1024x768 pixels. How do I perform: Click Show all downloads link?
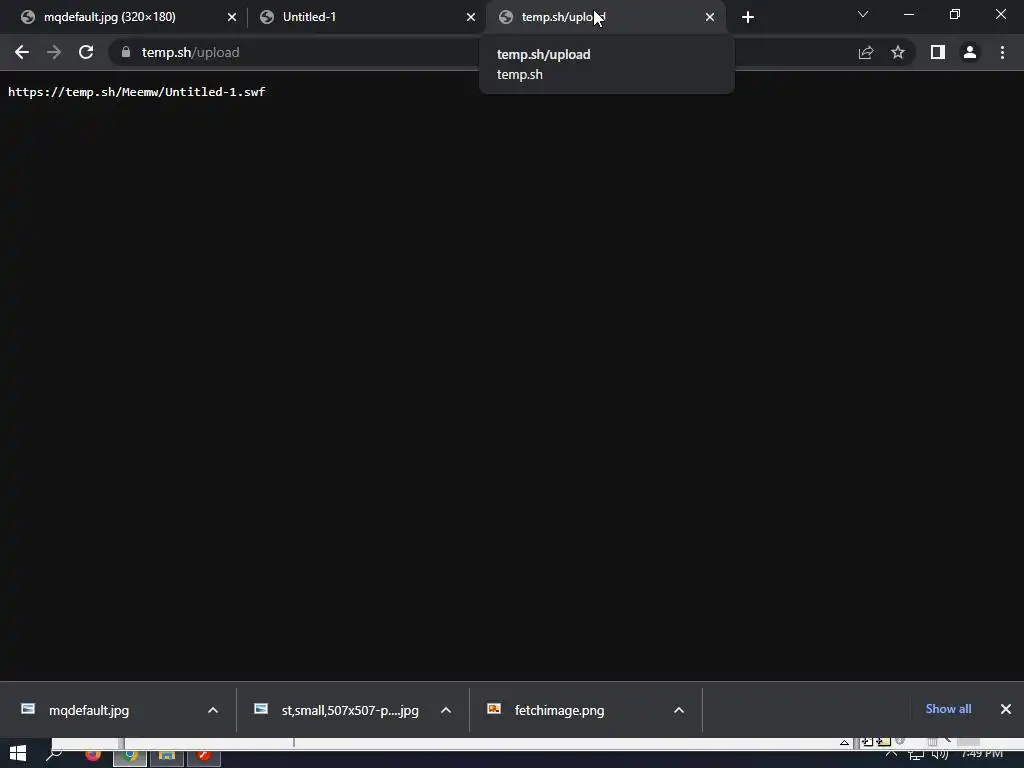(x=948, y=709)
